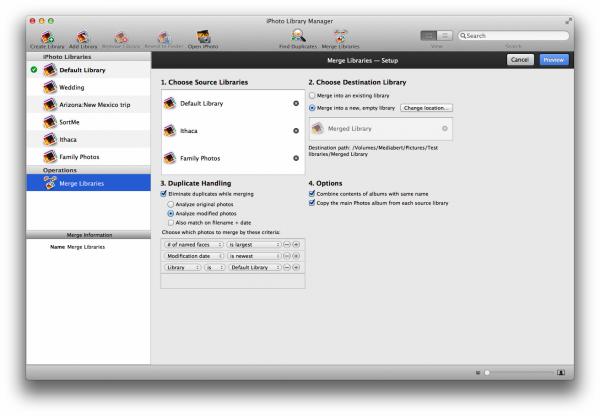This screenshot has height=416, width=600.
Task: Enable Also match on filename + date
Action: [x=171, y=223]
